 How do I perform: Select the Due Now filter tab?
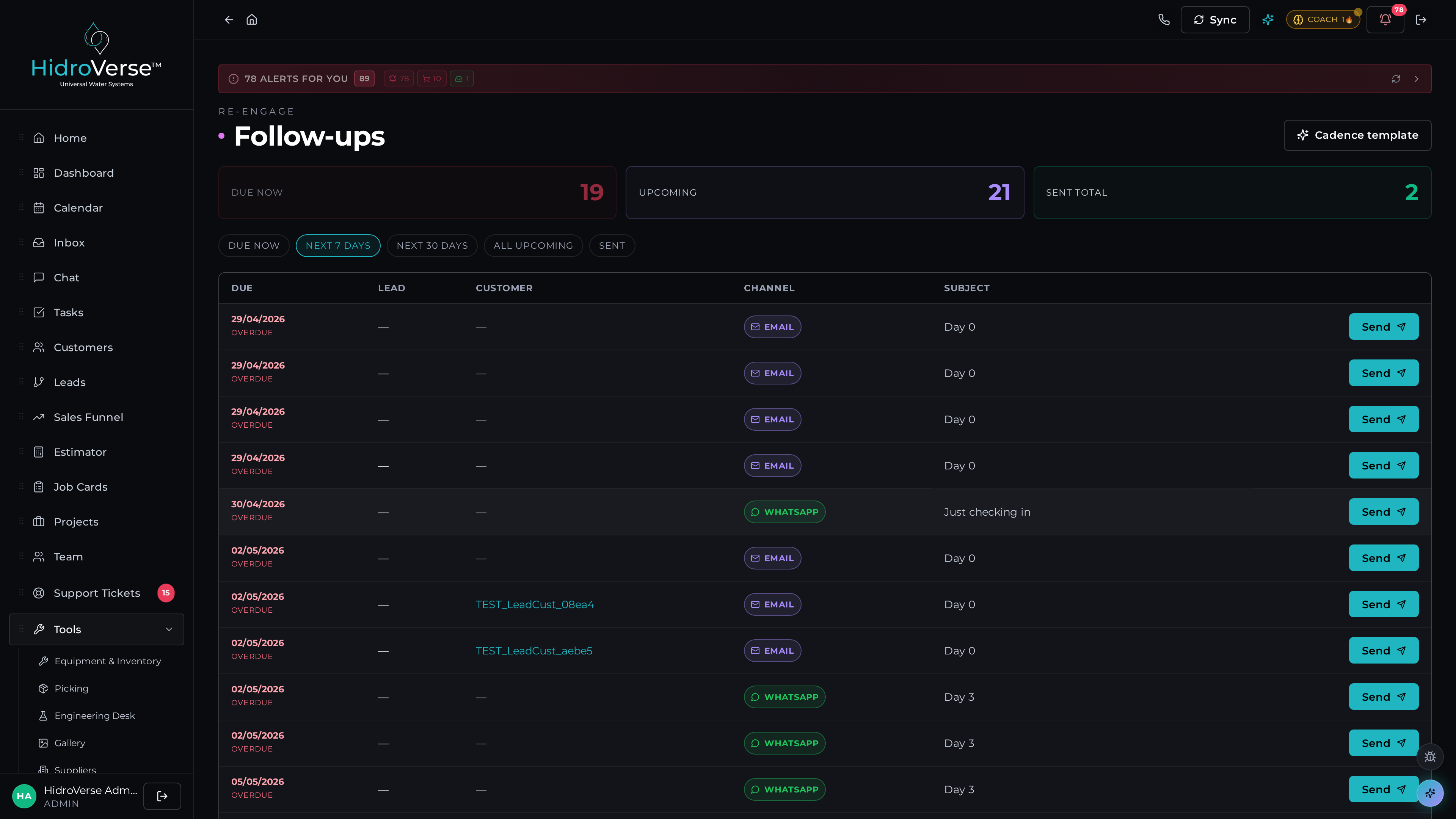(x=254, y=246)
